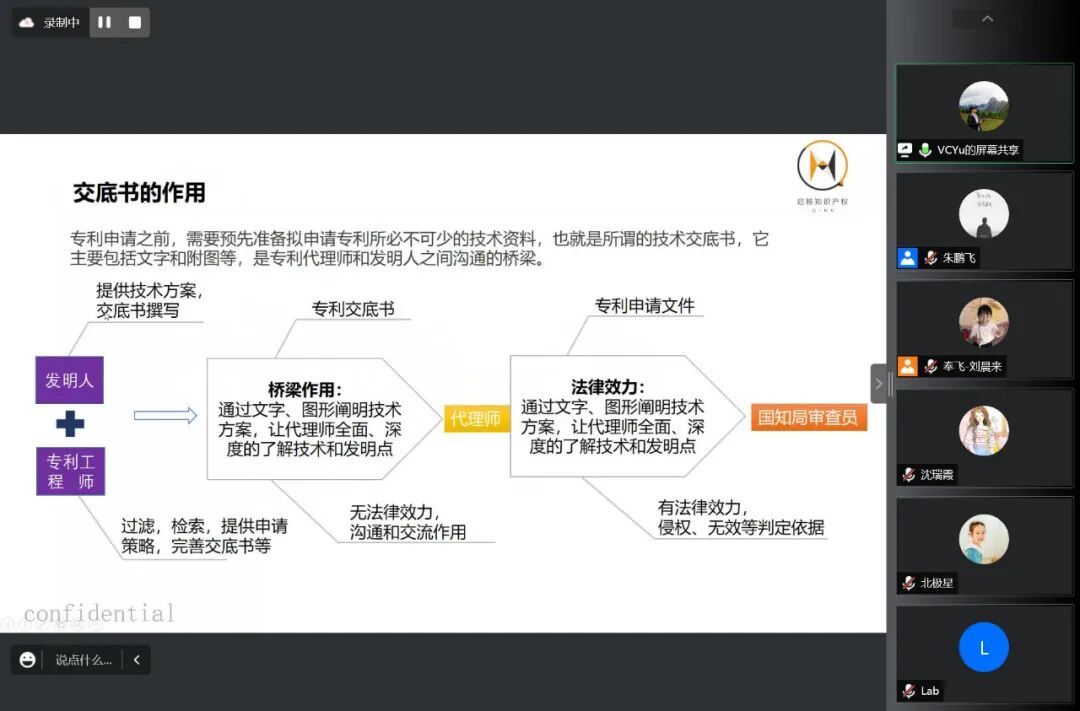Viewport: 1080px width, 711px height.
Task: Stop the cloud recording
Action: tap(133, 21)
